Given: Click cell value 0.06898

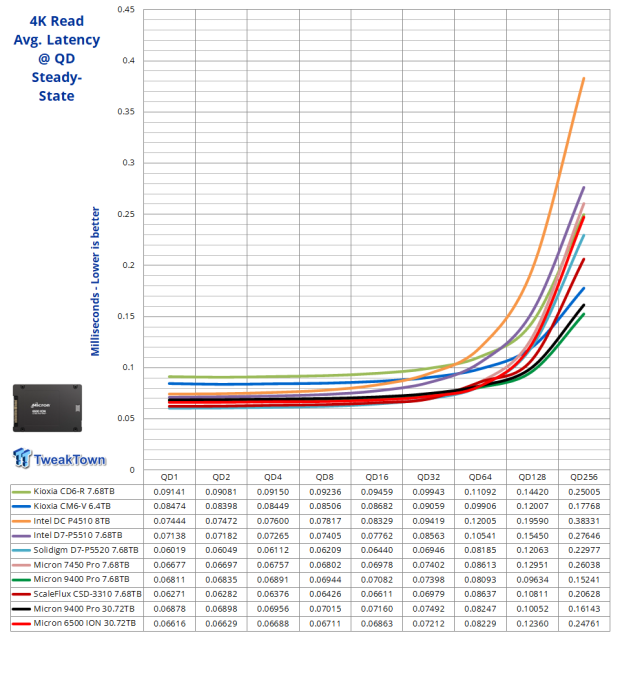Looking at the screenshot, I should pos(221,609).
